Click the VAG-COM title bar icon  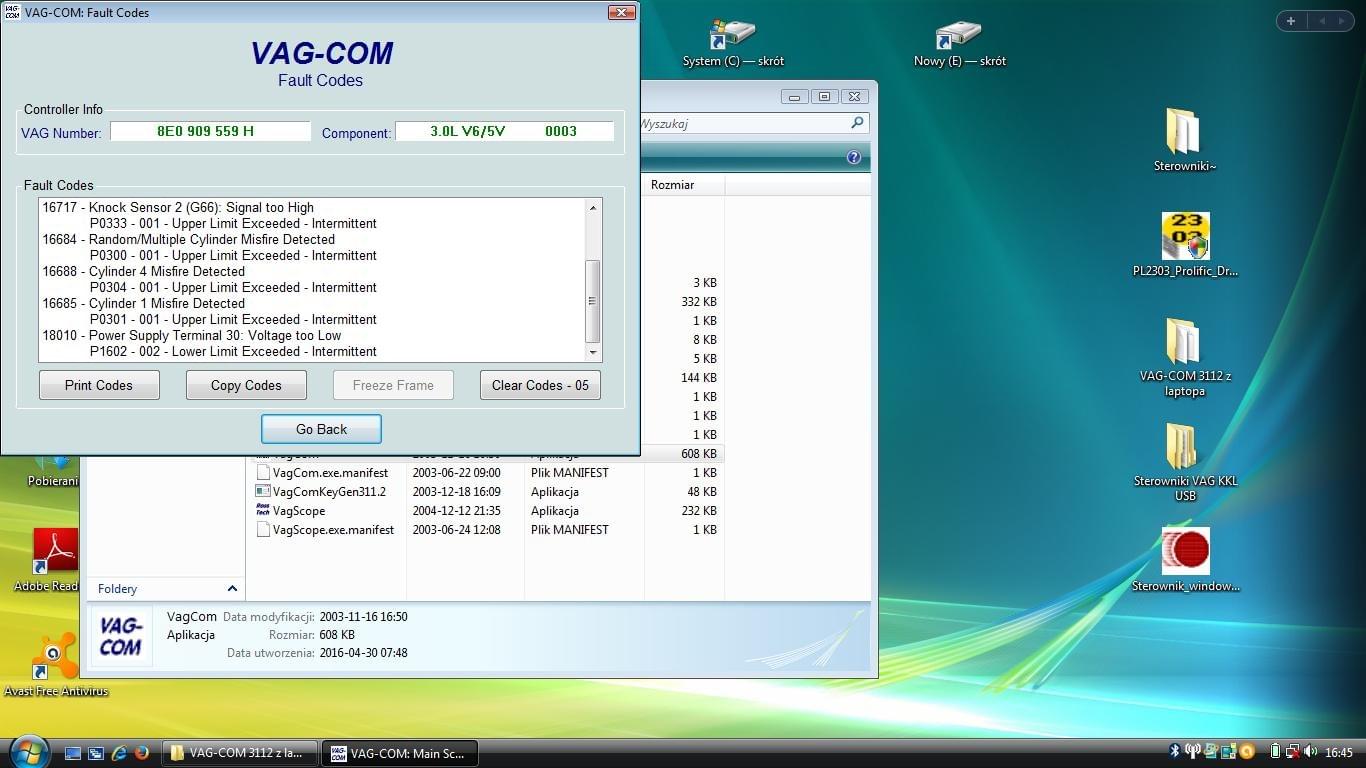coord(11,12)
